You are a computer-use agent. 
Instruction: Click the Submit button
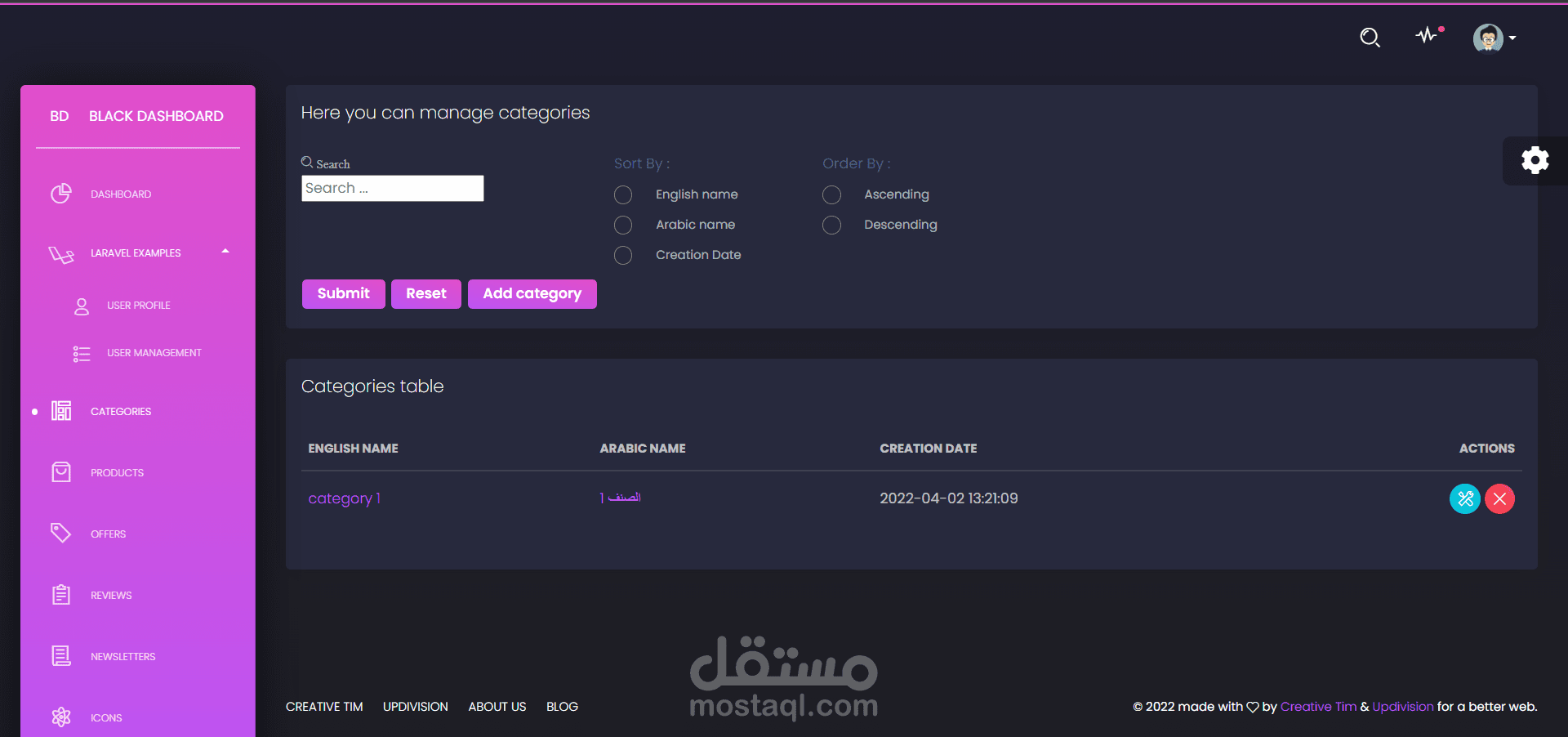pos(343,294)
